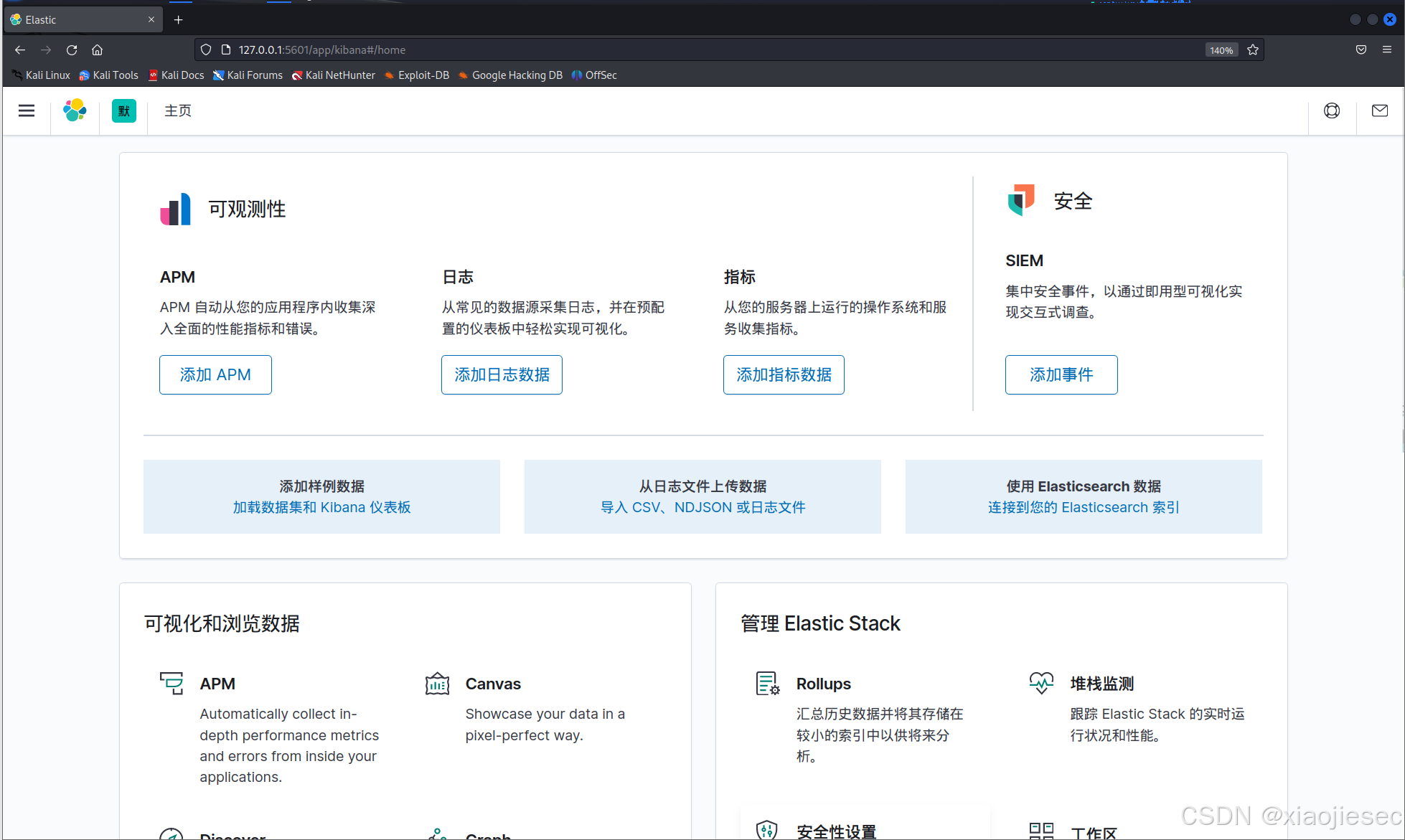The image size is (1405, 840).
Task: Open the green space selector avatar
Action: (x=123, y=110)
